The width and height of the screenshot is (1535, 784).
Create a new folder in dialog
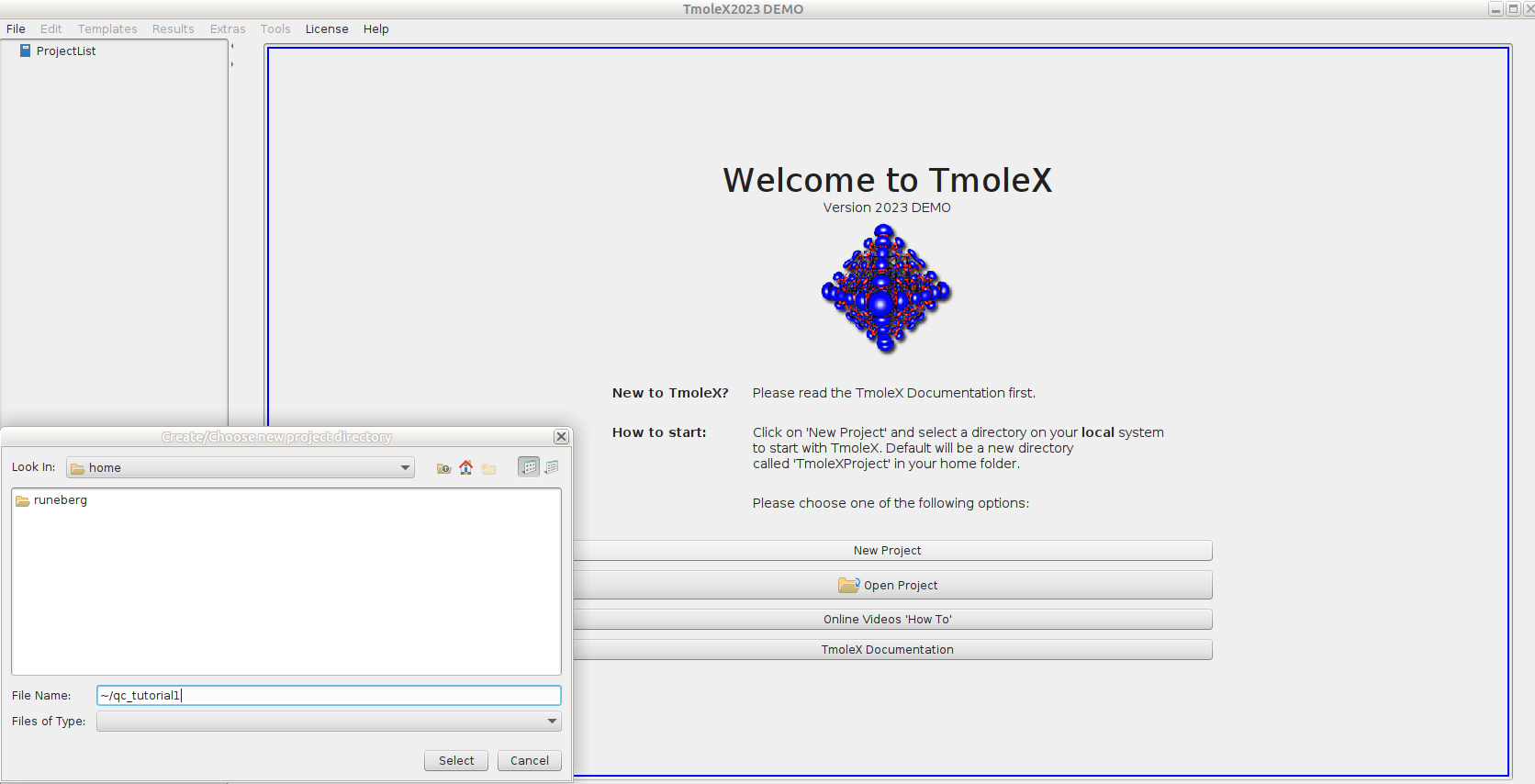pyautogui.click(x=488, y=468)
